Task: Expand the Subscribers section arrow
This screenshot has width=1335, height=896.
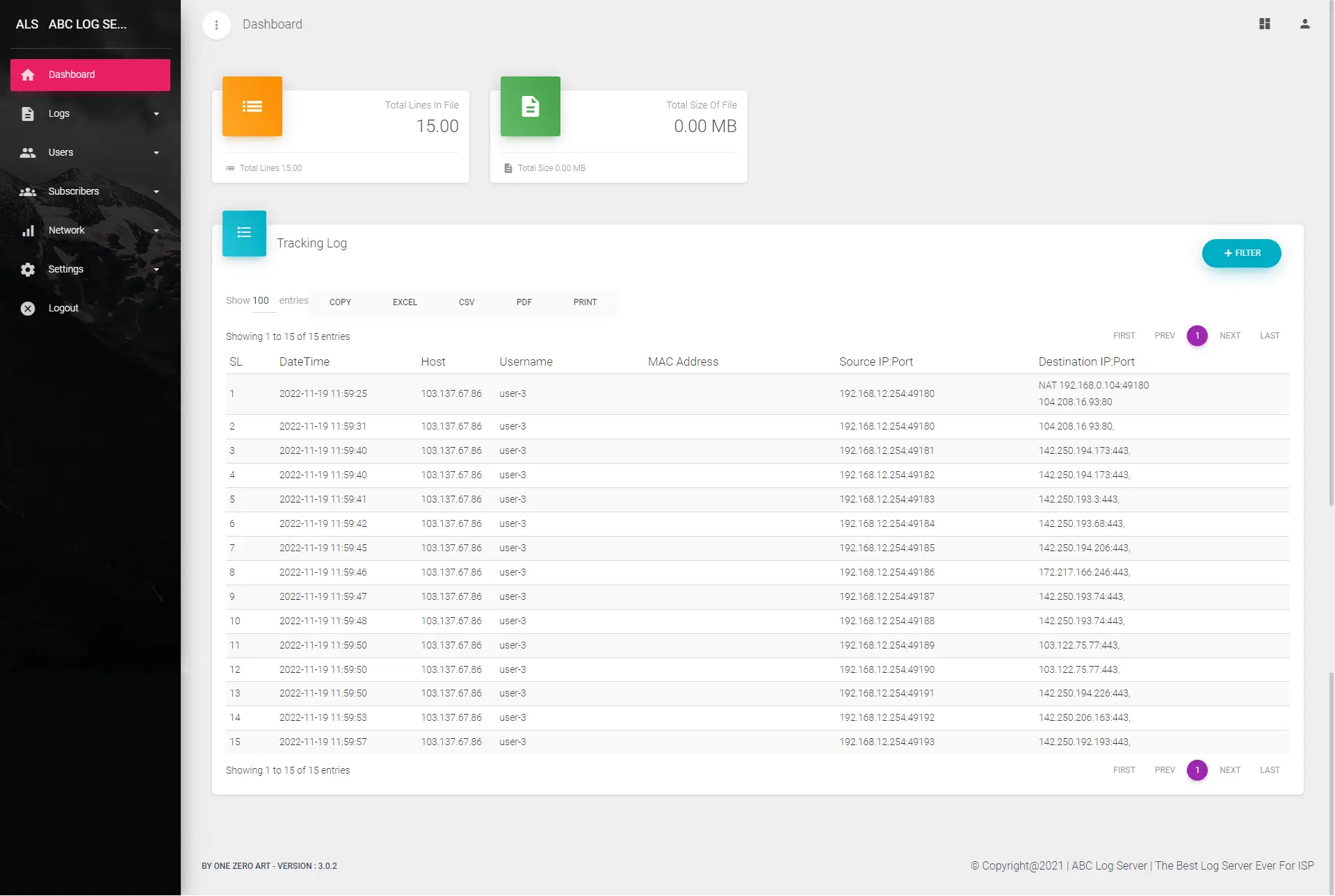Action: pos(156,191)
